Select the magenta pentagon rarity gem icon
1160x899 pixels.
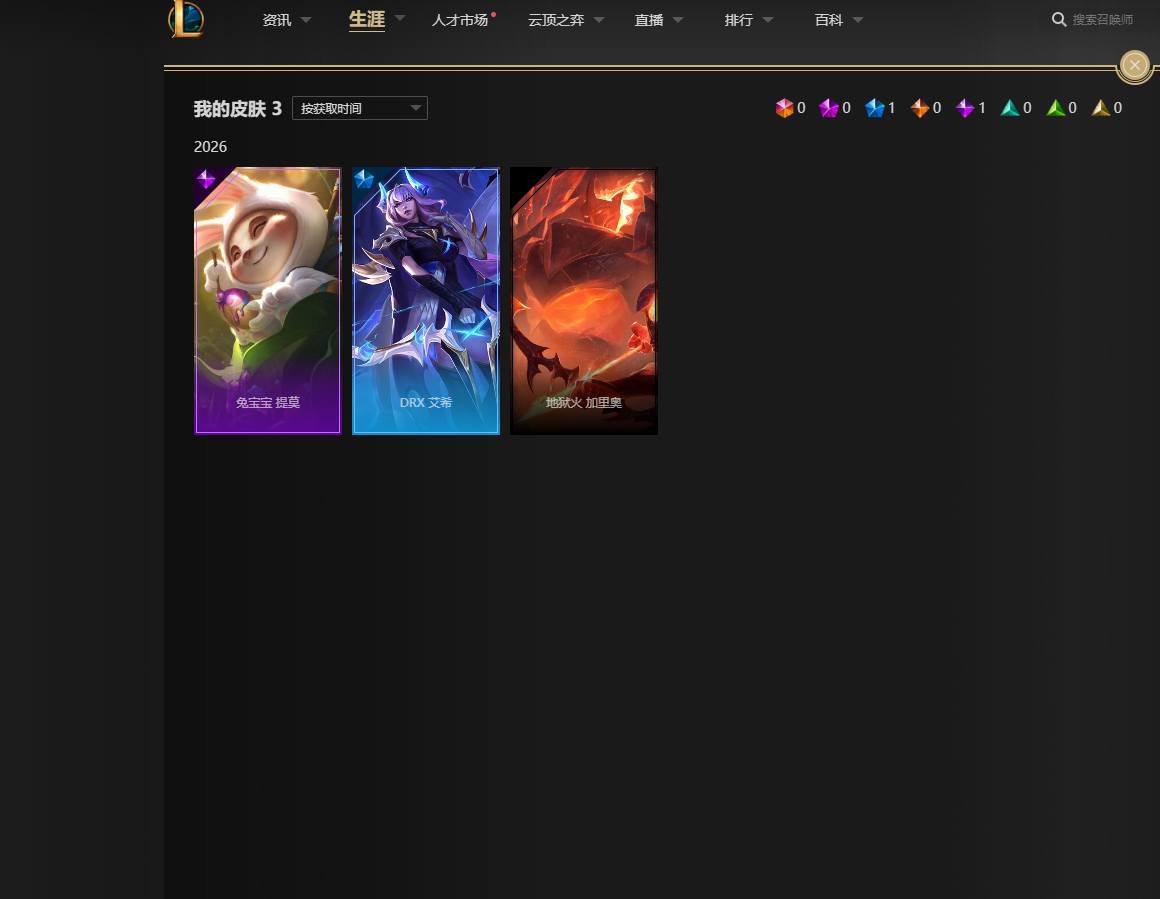click(x=829, y=108)
